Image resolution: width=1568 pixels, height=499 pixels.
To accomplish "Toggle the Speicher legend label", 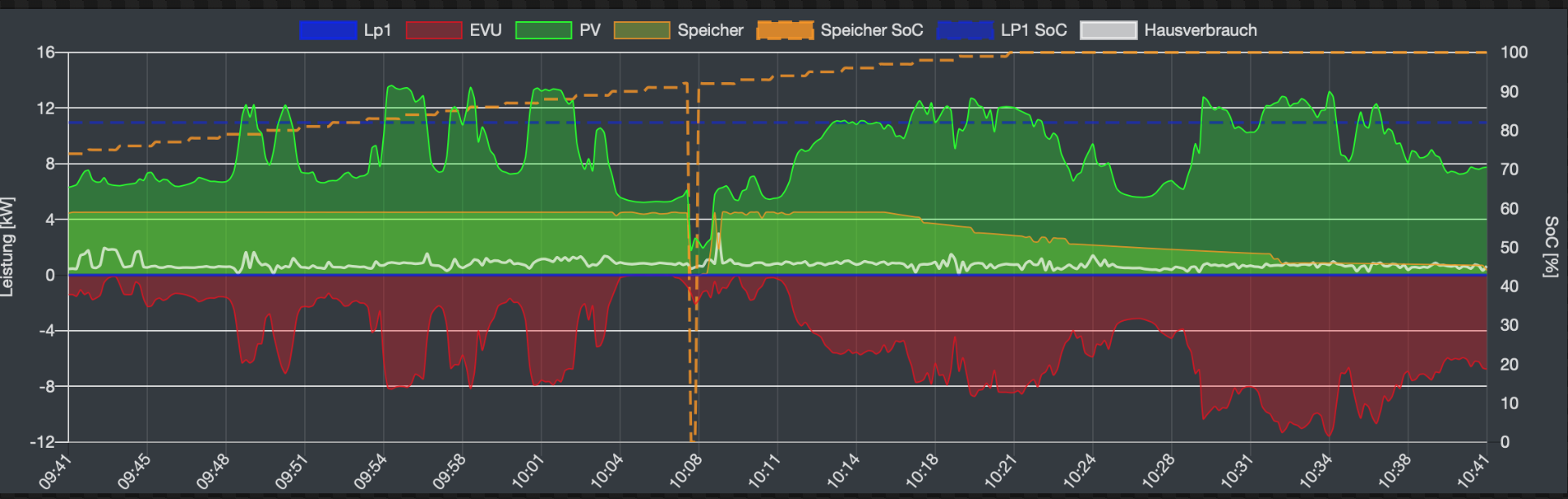I will click(710, 30).
